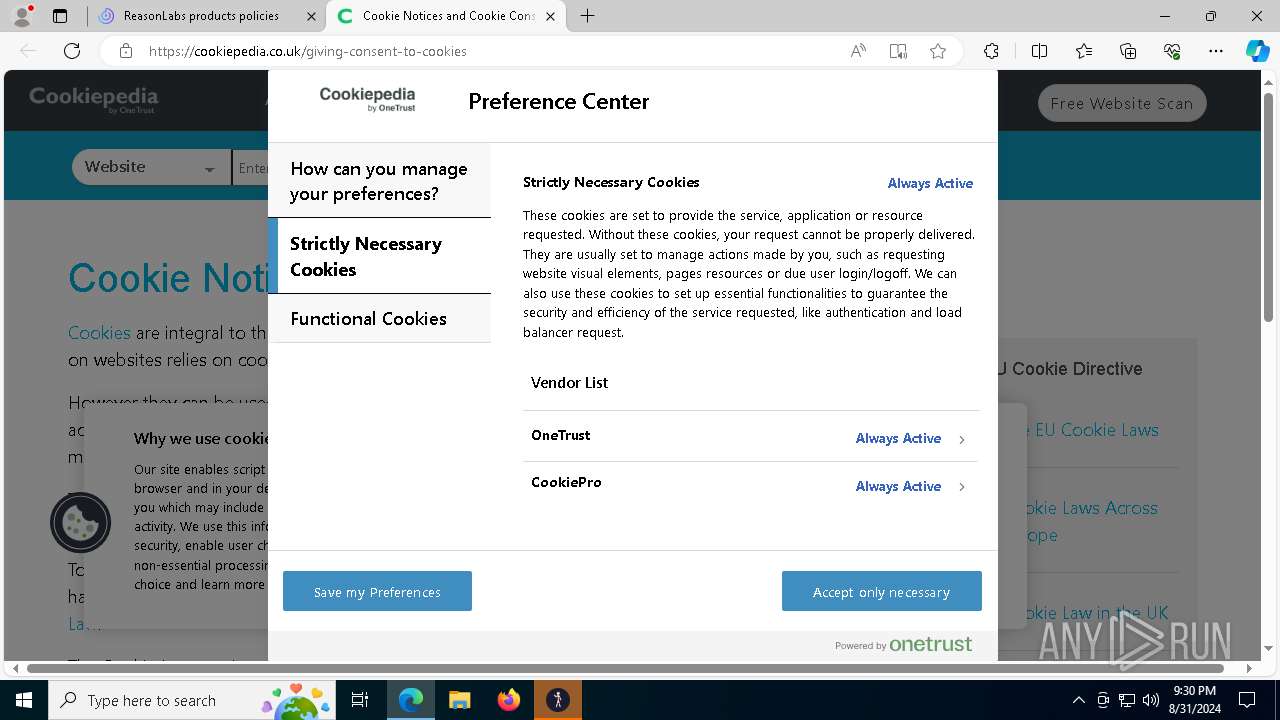
Task: Click Free Website Scan button
Action: pyautogui.click(x=1122, y=103)
